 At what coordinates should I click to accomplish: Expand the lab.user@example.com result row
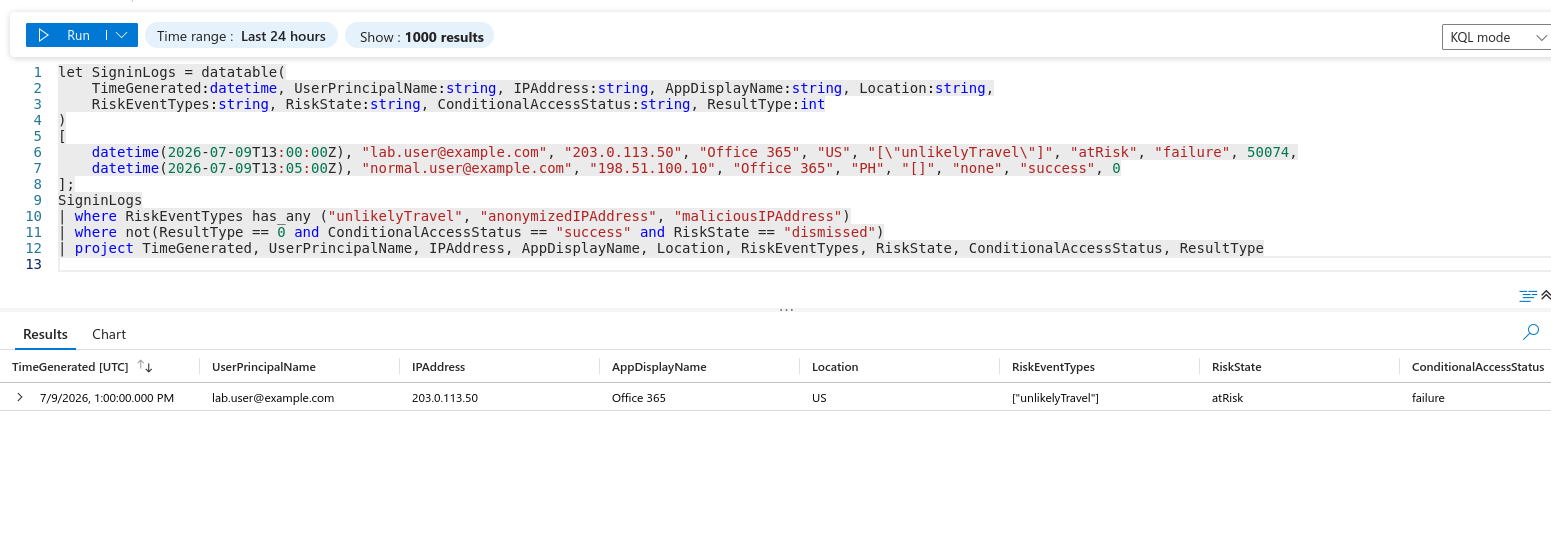click(19, 397)
